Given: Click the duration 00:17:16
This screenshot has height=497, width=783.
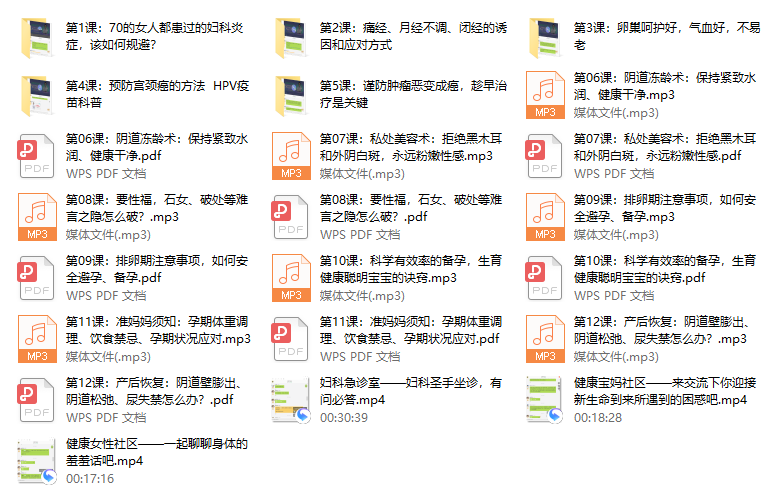Looking at the screenshot, I should tap(90, 479).
